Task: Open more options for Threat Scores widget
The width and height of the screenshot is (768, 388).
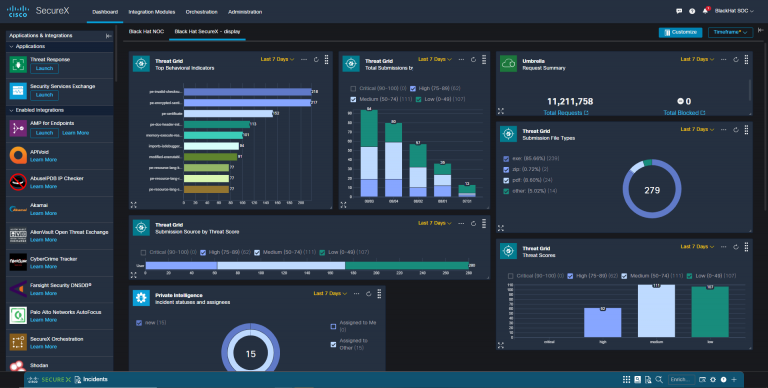Action: tap(723, 247)
